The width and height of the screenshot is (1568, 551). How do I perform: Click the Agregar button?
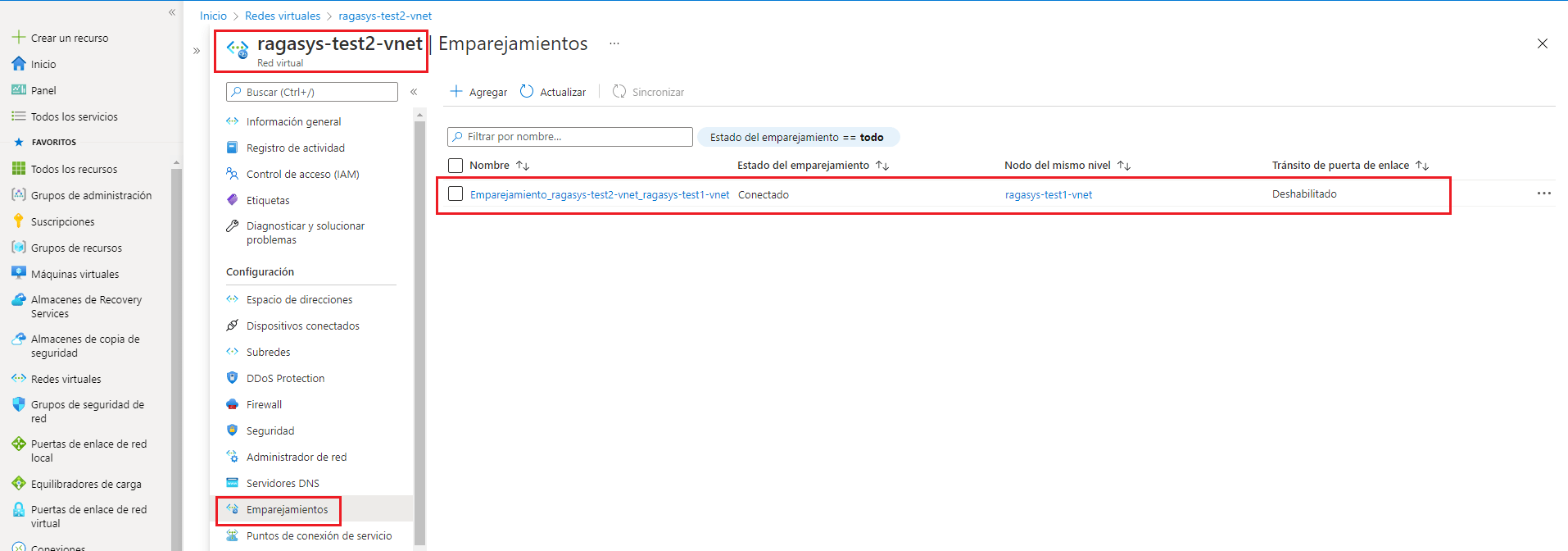coord(479,92)
